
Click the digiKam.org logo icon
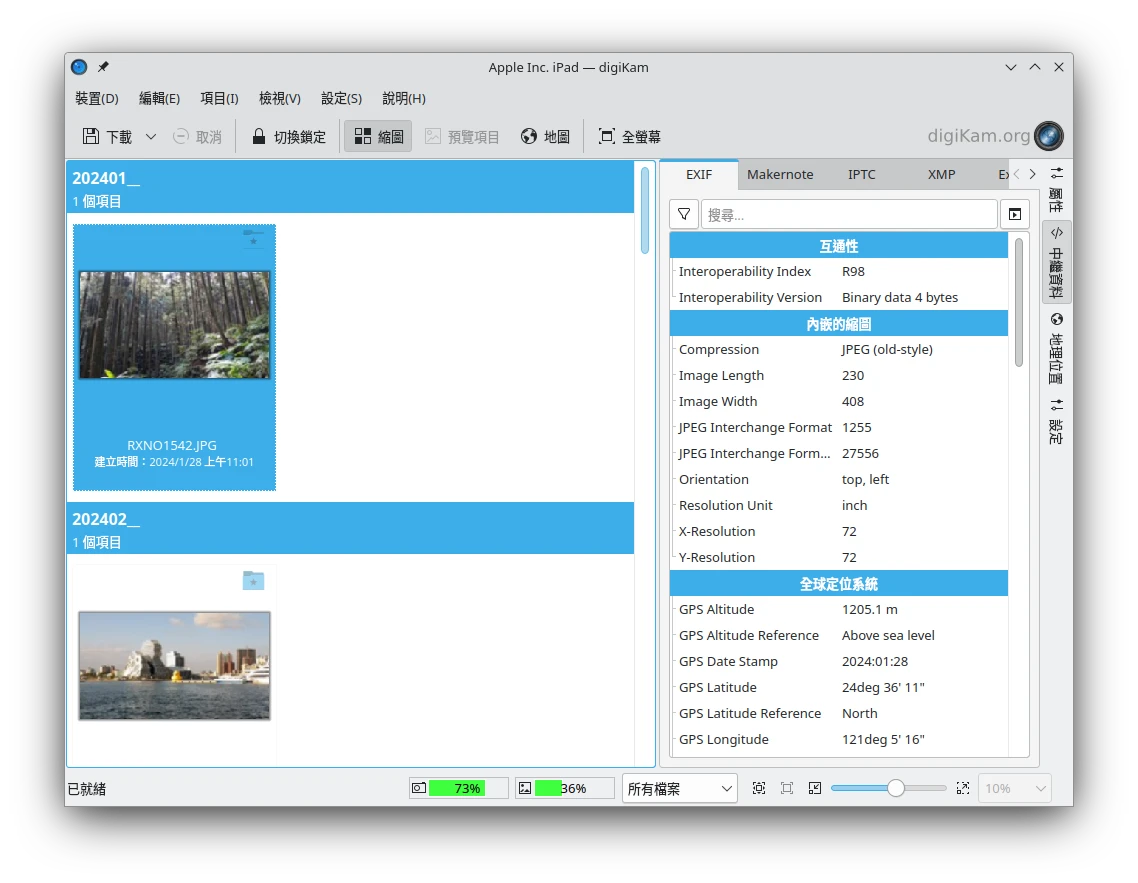tap(1048, 136)
